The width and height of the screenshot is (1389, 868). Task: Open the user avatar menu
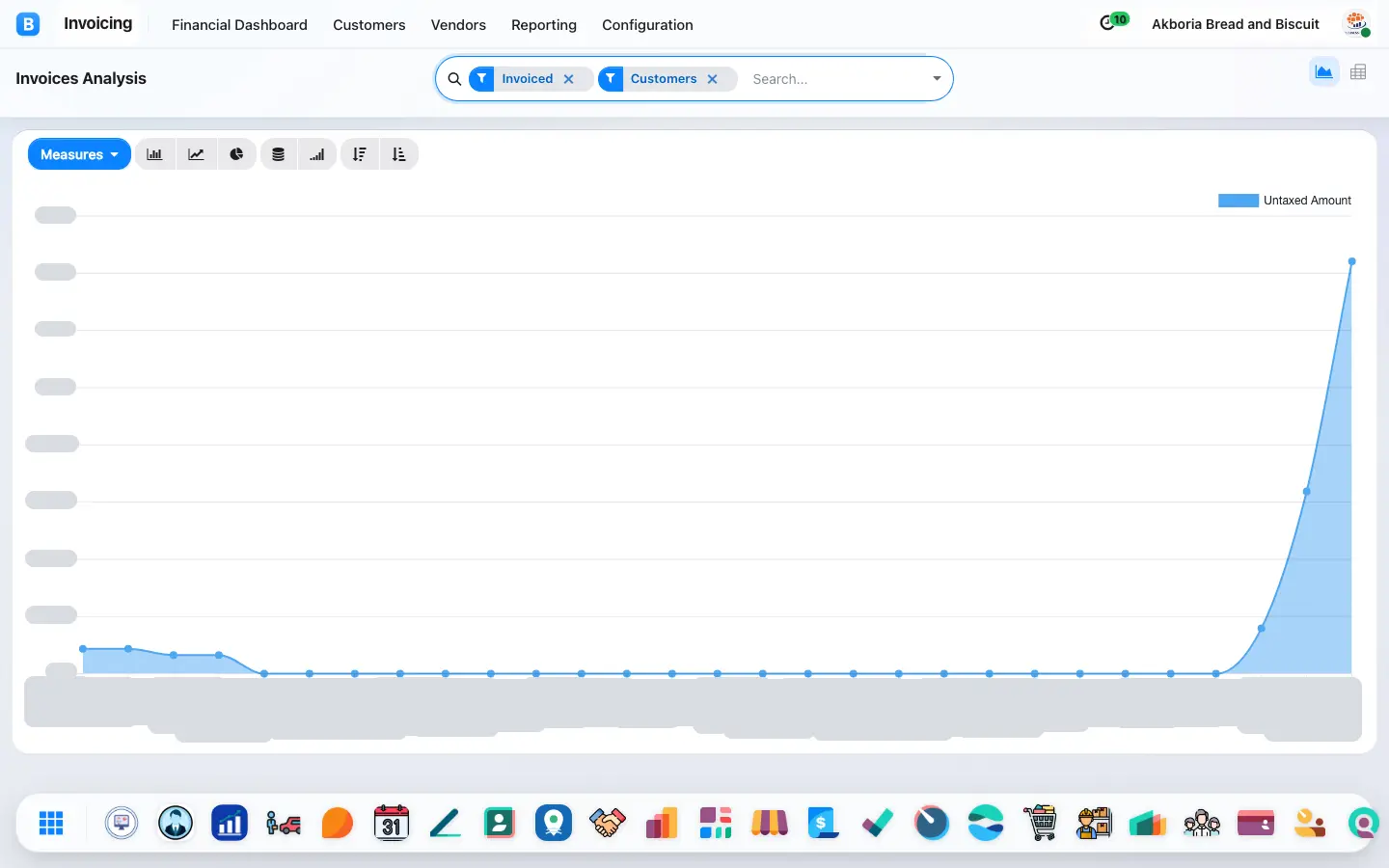click(1356, 24)
